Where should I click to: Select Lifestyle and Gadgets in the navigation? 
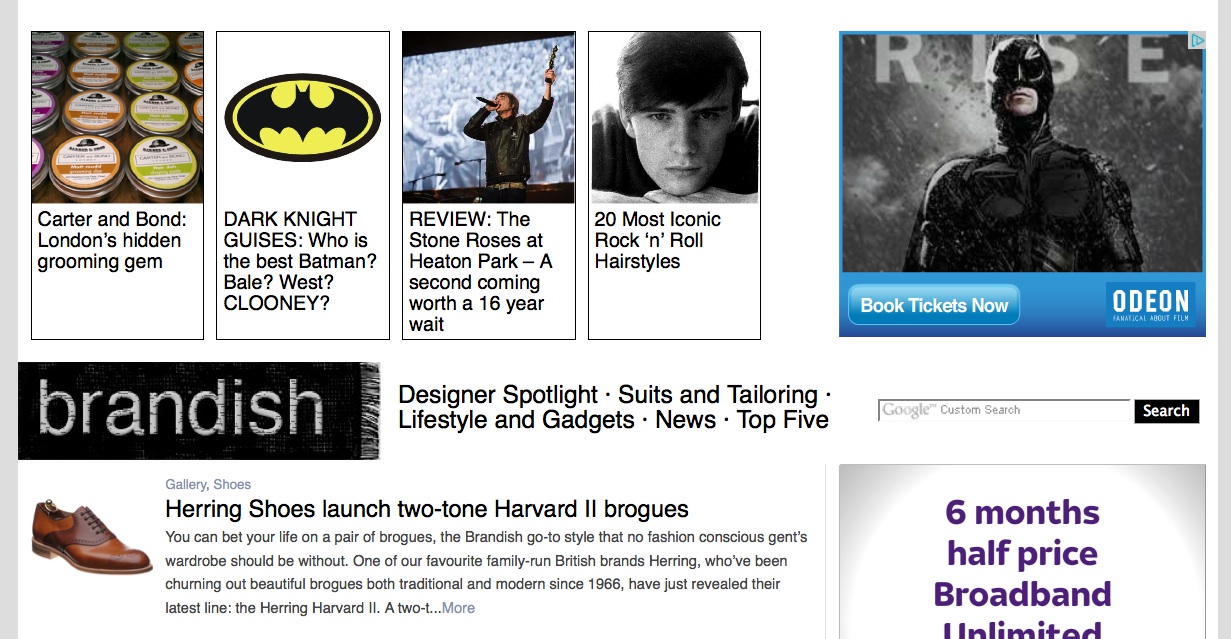tap(516, 420)
